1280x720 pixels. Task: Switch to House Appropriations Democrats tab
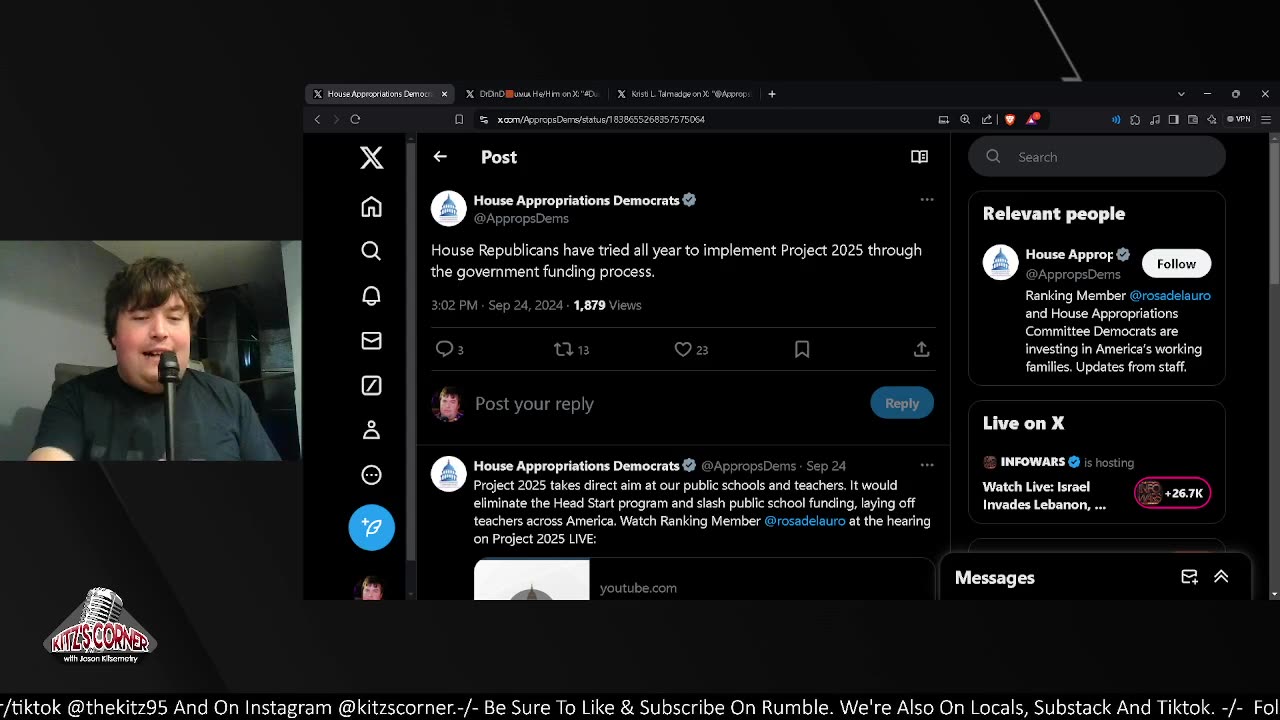pos(379,94)
